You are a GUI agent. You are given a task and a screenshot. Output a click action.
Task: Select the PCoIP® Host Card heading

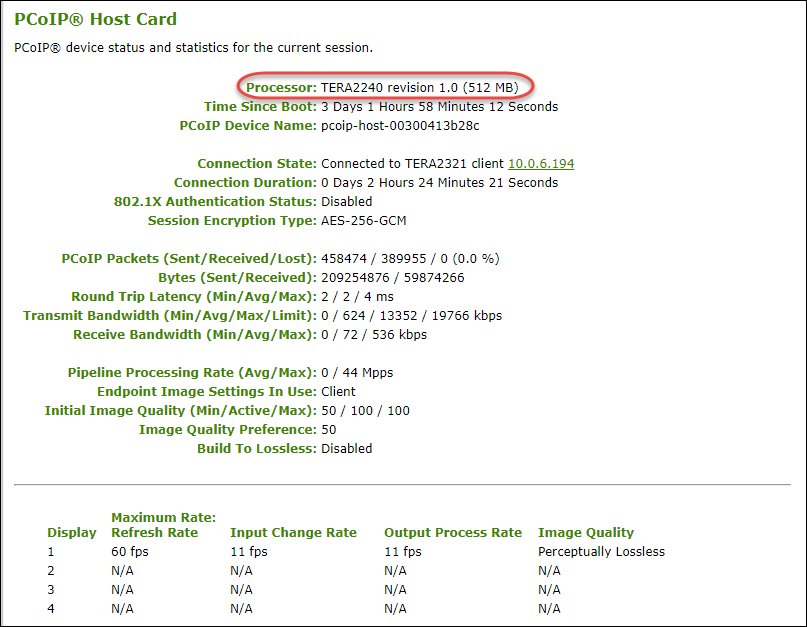coord(95,19)
